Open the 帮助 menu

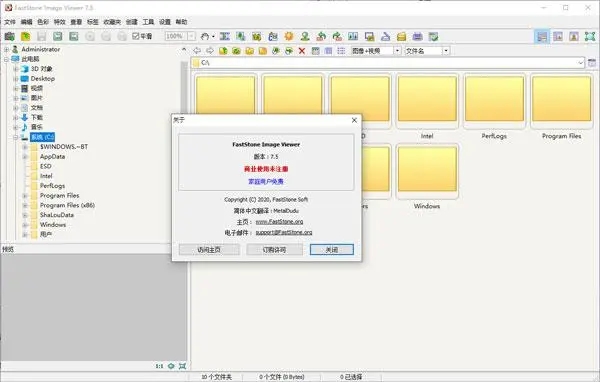181,22
